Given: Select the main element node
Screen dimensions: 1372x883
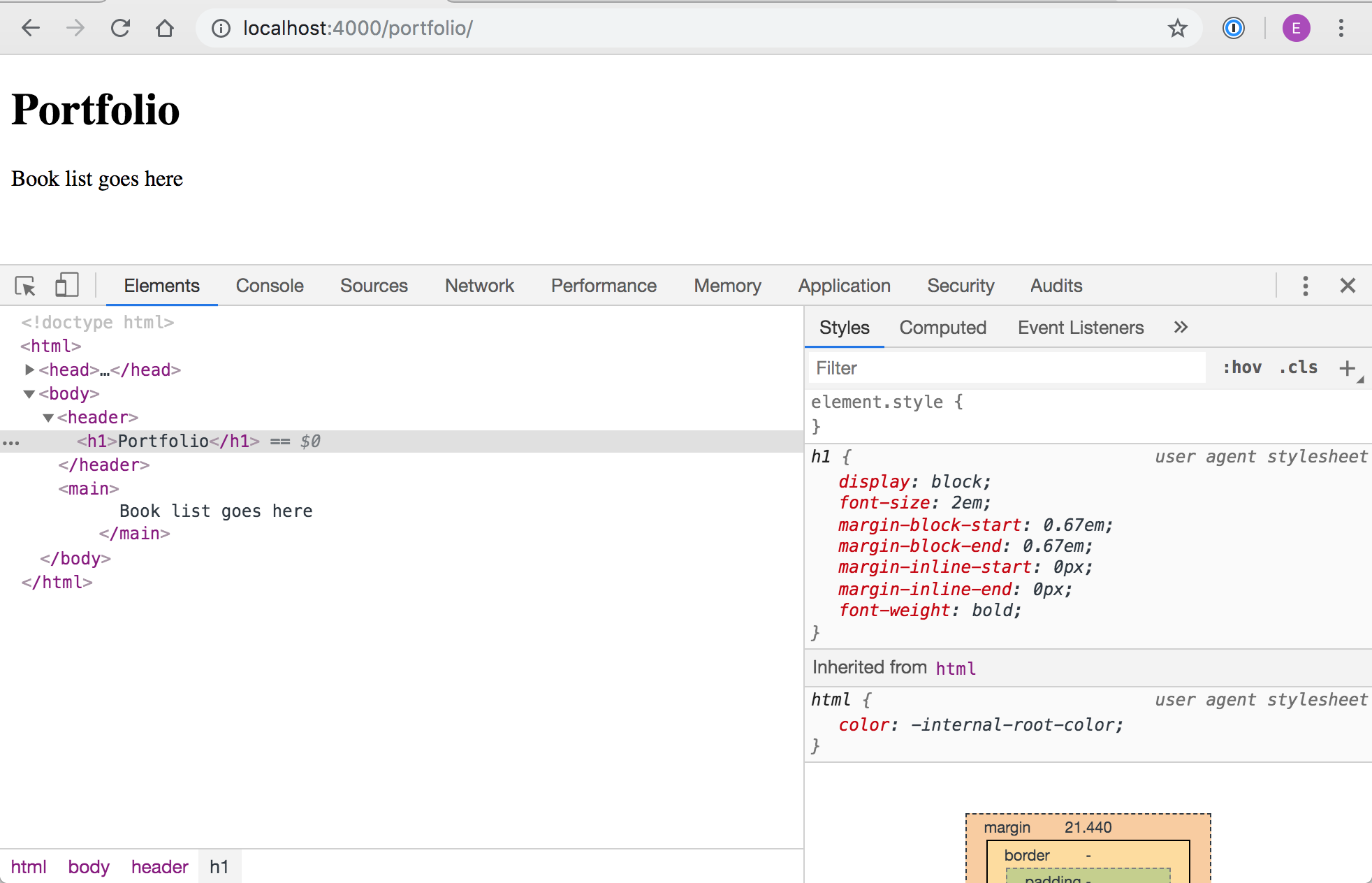Looking at the screenshot, I should coord(89,489).
